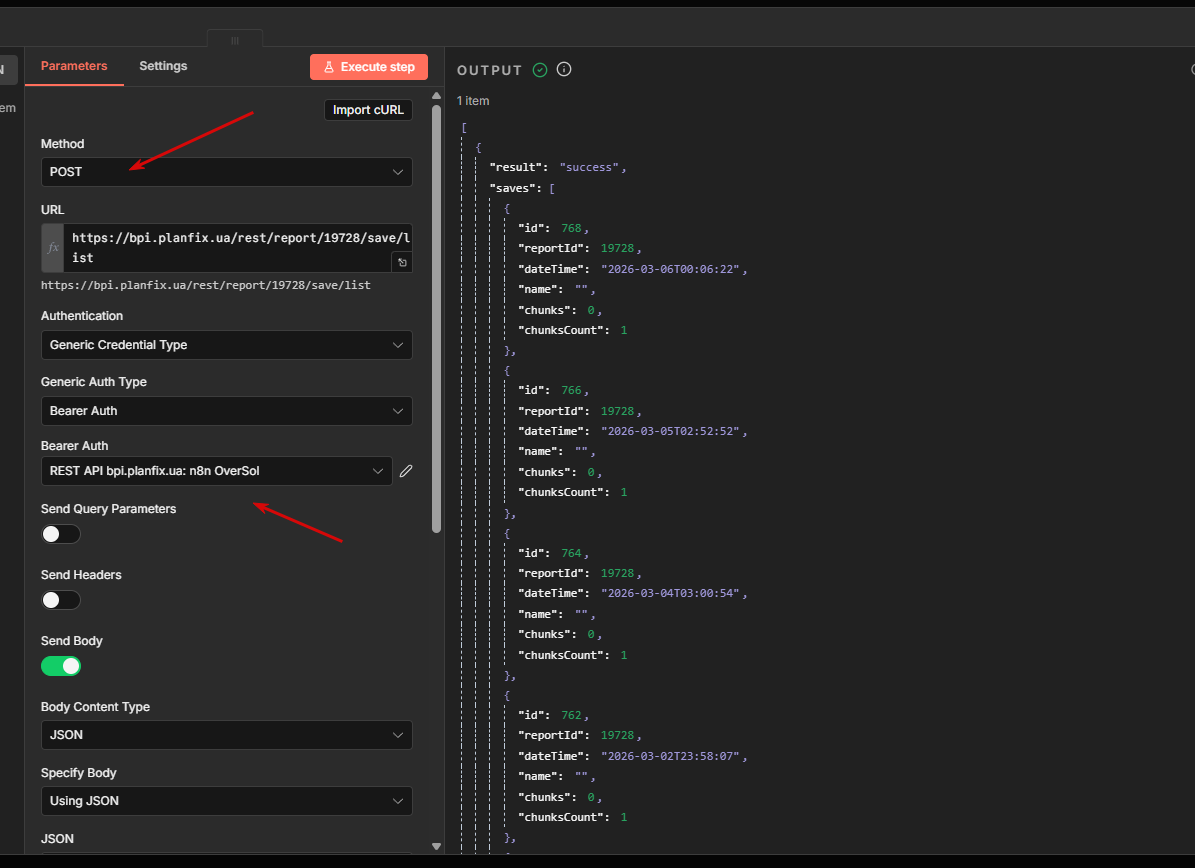Open expanded URL expression editor icon

click(x=402, y=262)
